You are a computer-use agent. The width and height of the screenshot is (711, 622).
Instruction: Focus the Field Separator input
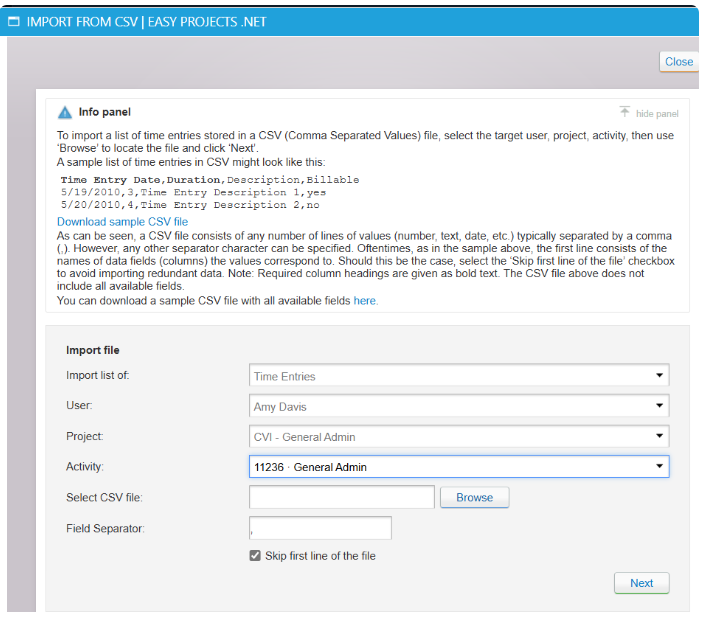tap(320, 528)
